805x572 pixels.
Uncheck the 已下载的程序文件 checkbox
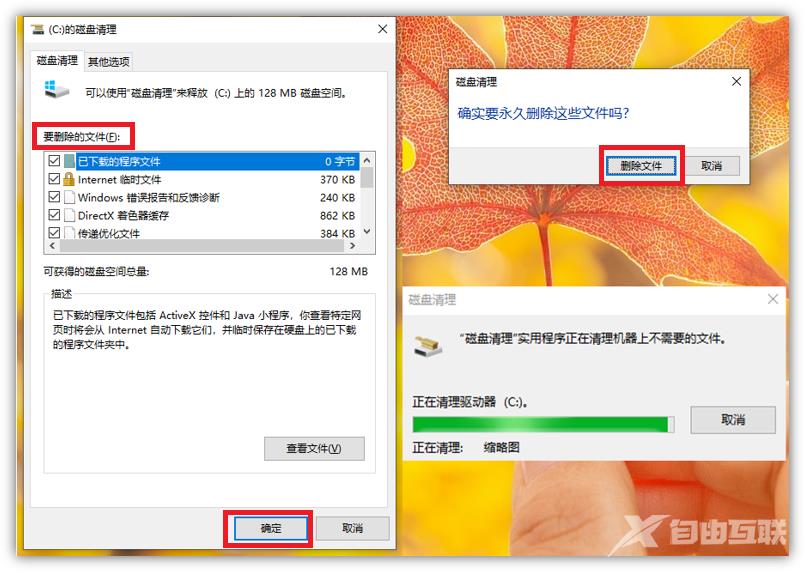click(54, 161)
